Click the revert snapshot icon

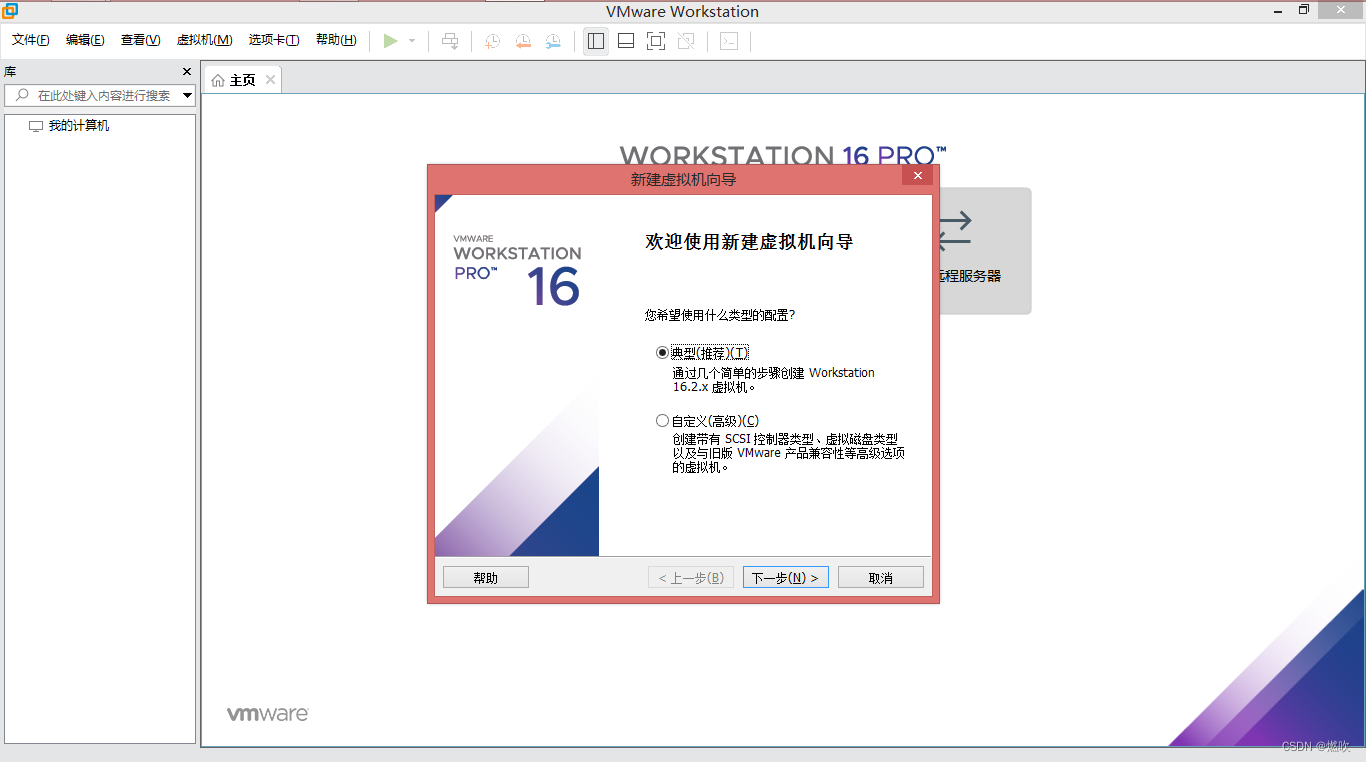(523, 41)
